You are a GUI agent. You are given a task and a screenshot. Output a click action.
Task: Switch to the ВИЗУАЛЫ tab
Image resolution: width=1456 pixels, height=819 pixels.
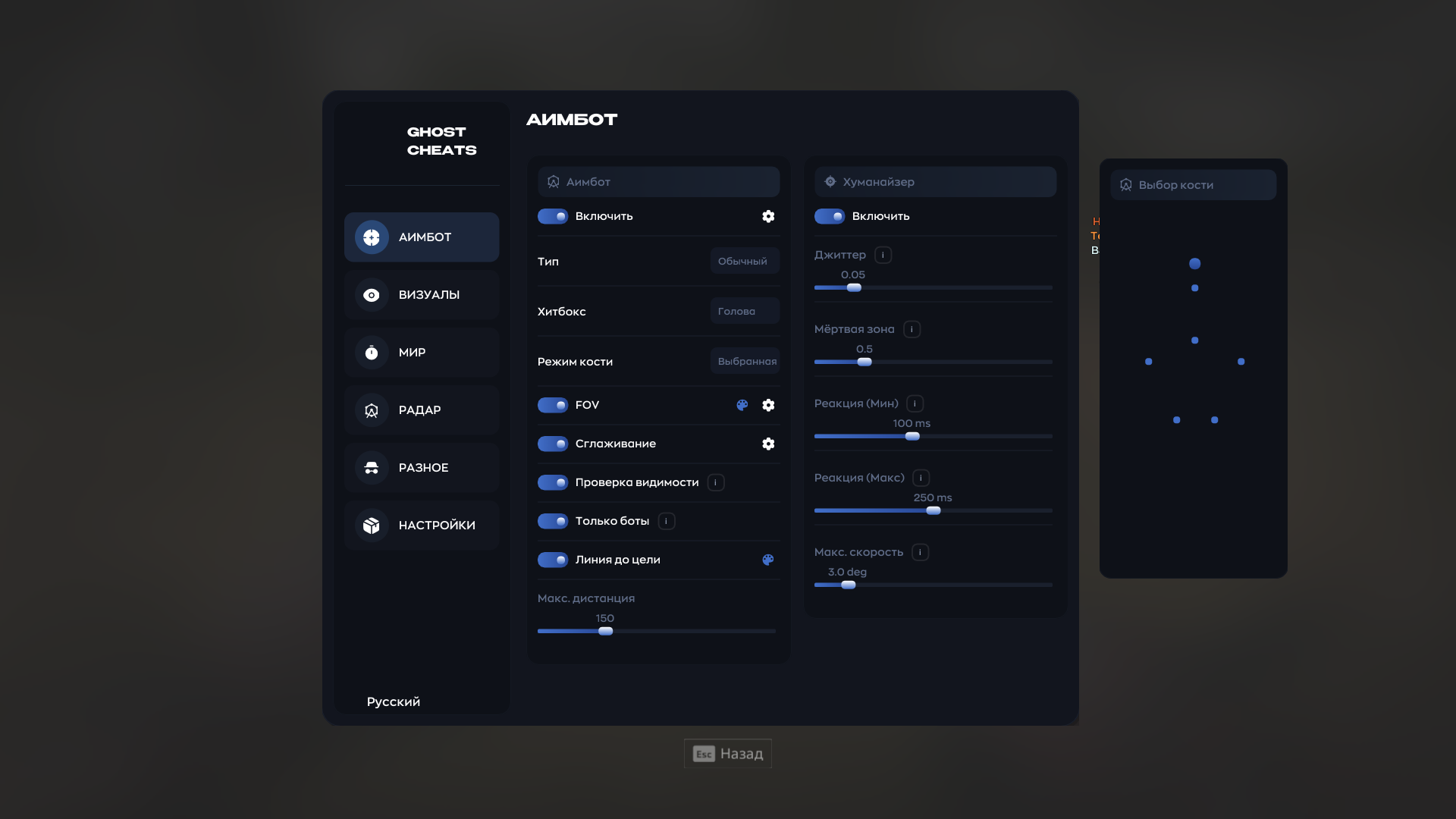point(422,295)
